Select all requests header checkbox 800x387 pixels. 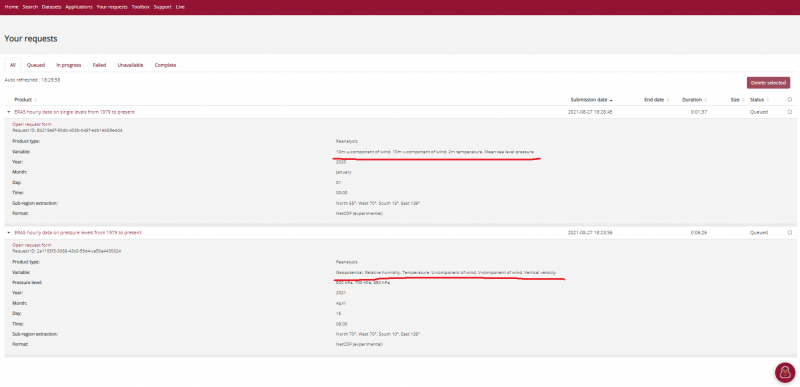click(x=790, y=100)
